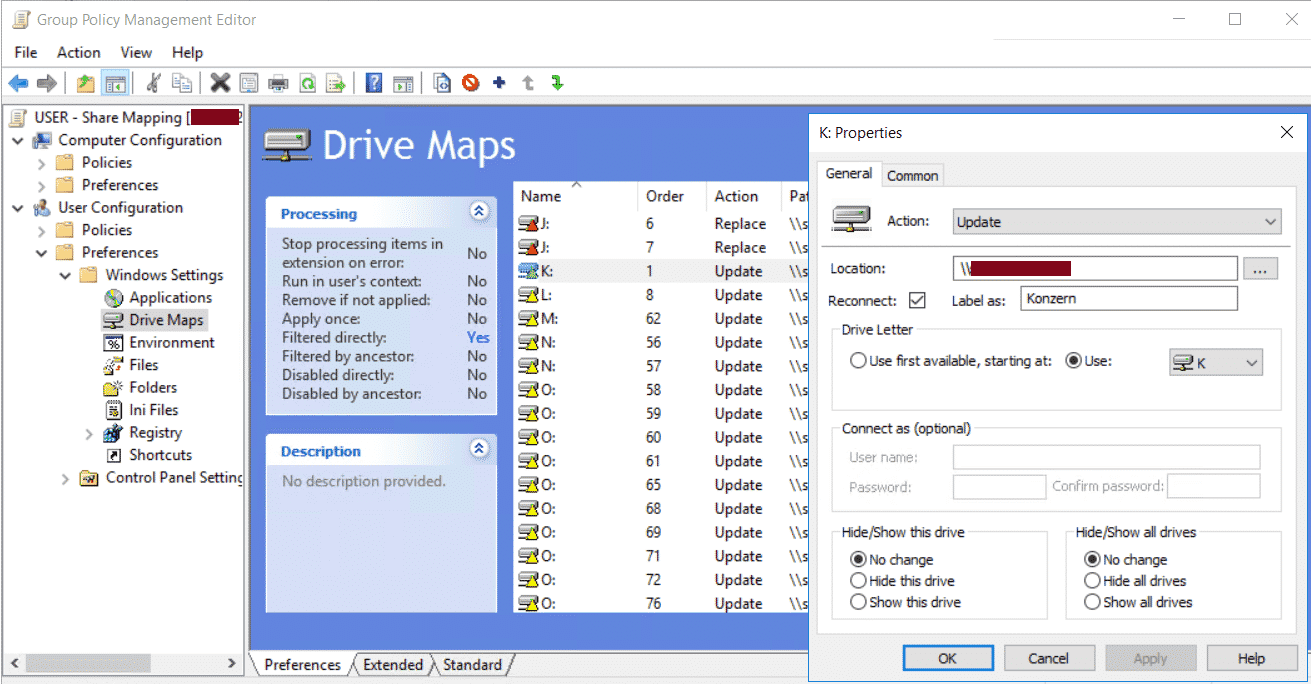Click the red Disable item icon
1311x684 pixels.
[x=470, y=83]
